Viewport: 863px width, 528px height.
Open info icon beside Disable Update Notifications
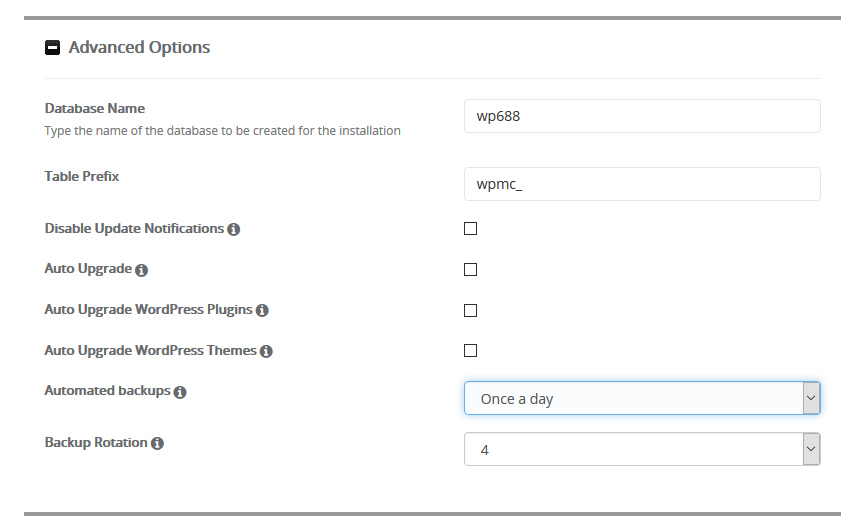pos(234,230)
